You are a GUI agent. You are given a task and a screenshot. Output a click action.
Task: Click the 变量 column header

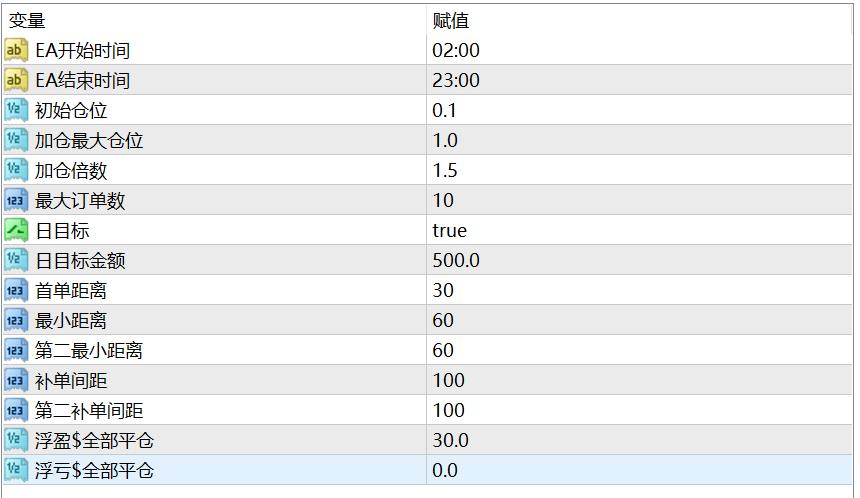[x=27, y=20]
